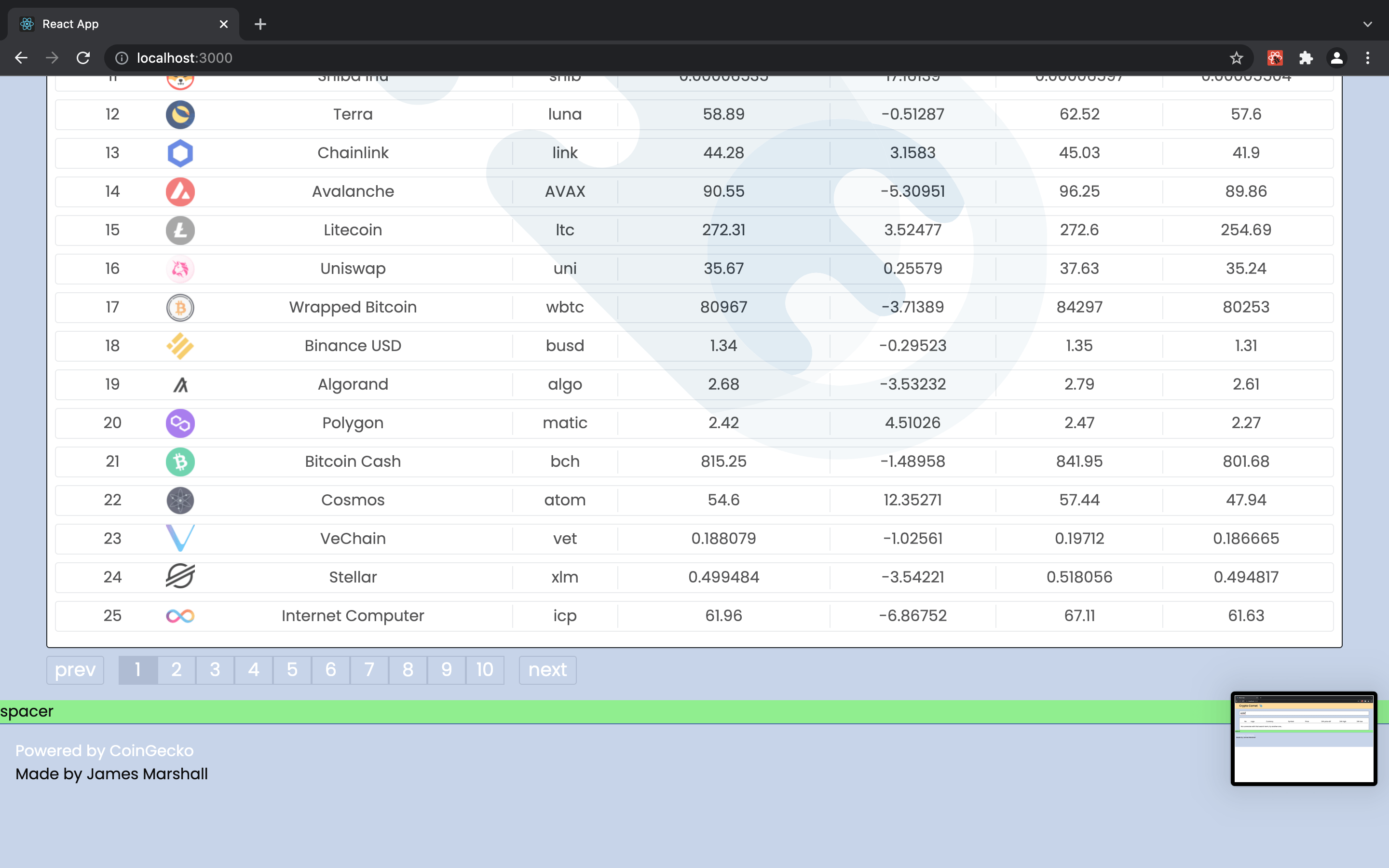Click the Terra coin logo
Viewport: 1389px width, 868px height.
point(180,114)
